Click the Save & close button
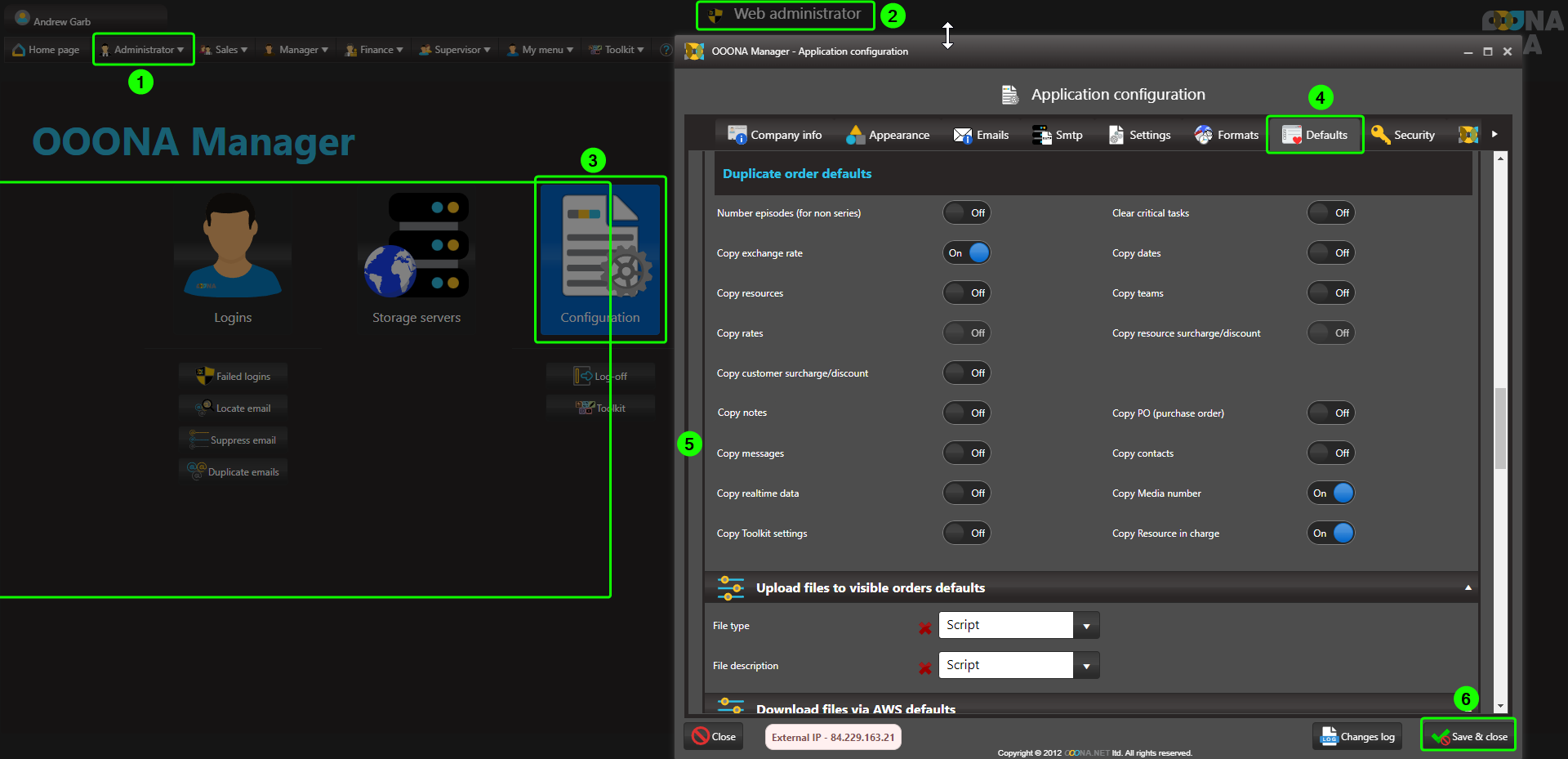Screen dimensions: 1568x759 (x=1468, y=736)
